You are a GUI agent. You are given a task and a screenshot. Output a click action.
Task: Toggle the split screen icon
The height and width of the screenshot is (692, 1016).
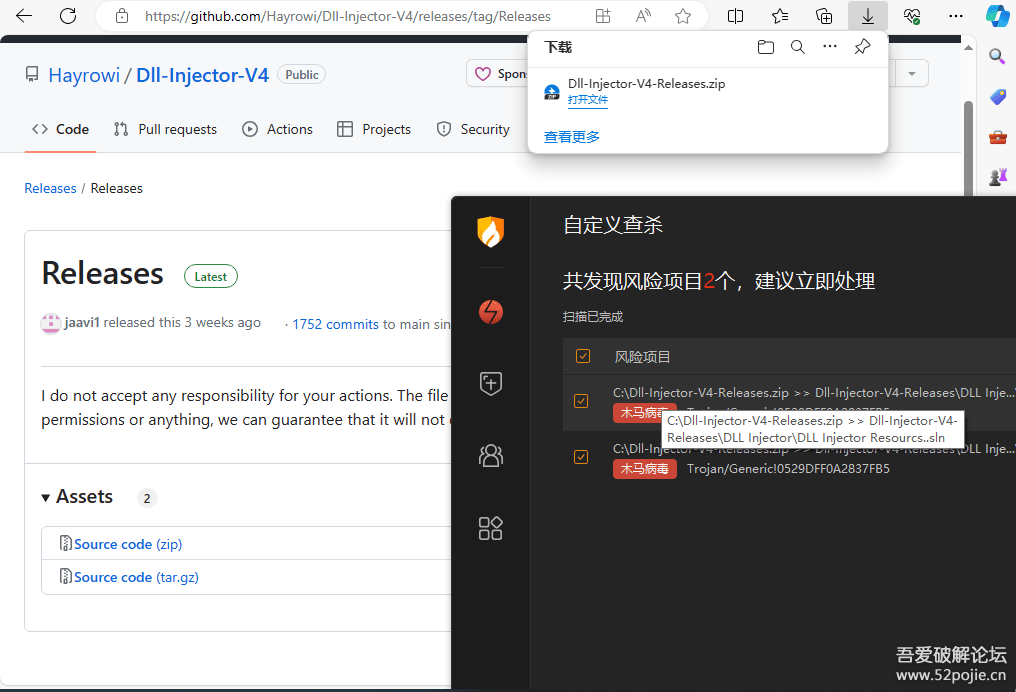coord(735,16)
